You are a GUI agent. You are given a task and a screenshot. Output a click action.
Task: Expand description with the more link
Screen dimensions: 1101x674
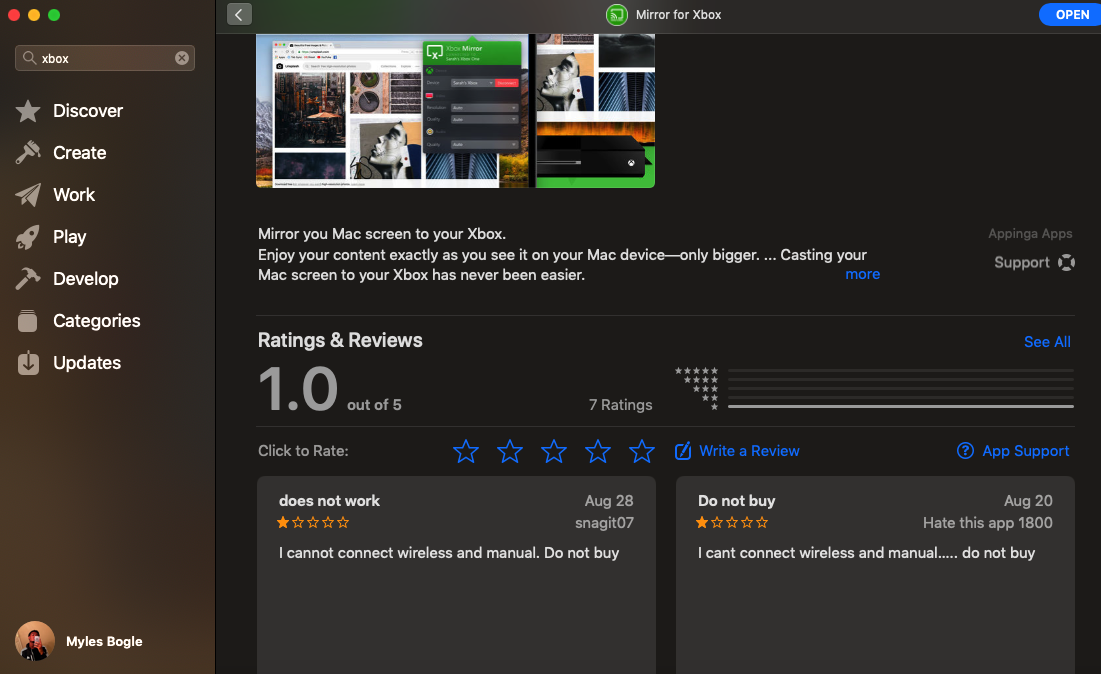[862, 275]
